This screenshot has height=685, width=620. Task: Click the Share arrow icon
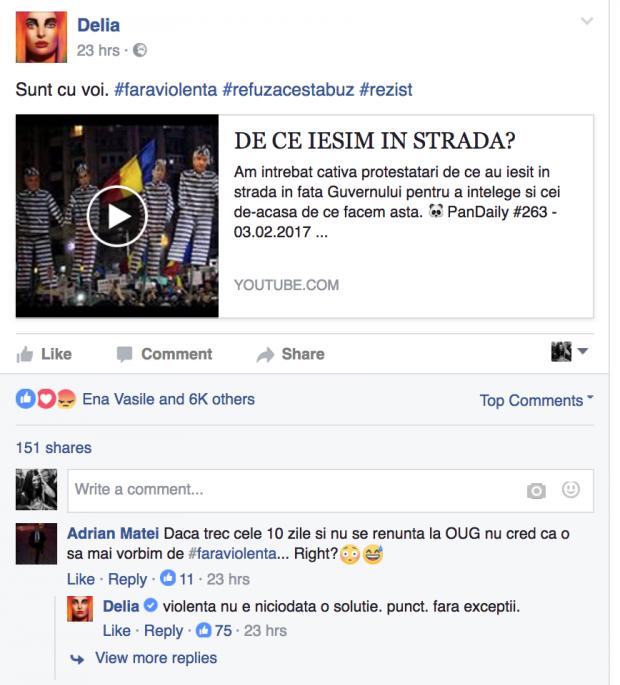pos(265,355)
